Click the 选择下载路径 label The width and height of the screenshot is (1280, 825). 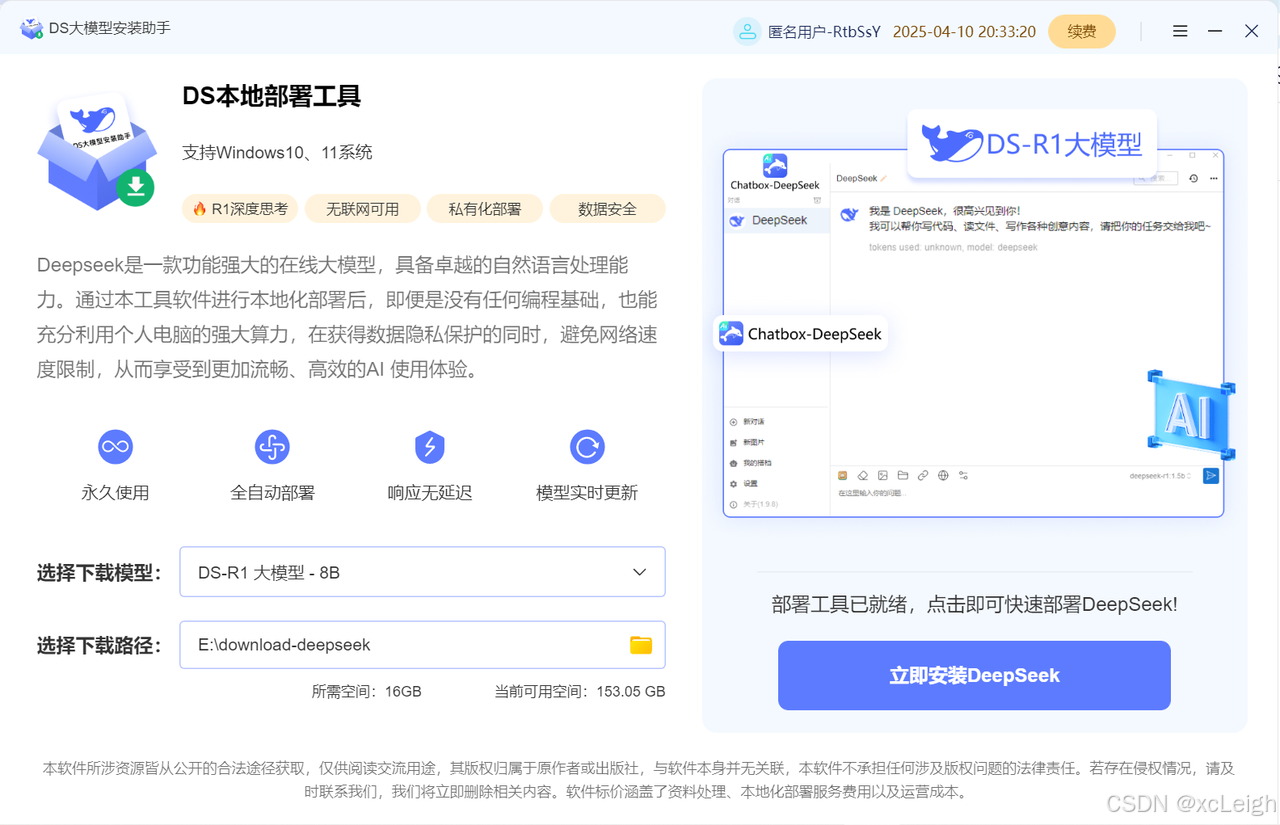[99, 646]
